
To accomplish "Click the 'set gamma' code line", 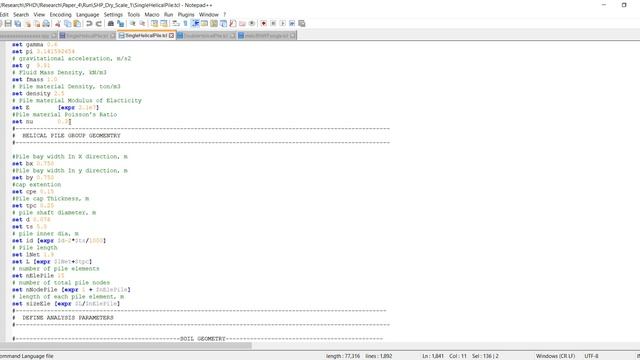I will (x=35, y=44).
